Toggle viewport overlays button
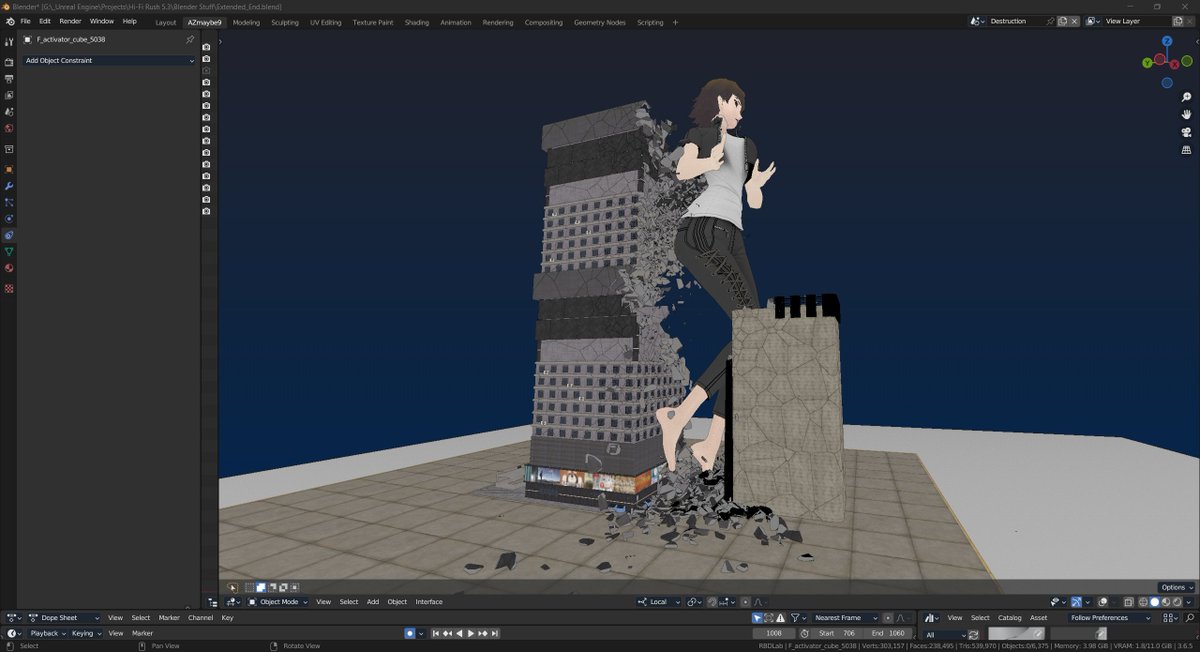The image size is (1200, 652). (x=1102, y=602)
